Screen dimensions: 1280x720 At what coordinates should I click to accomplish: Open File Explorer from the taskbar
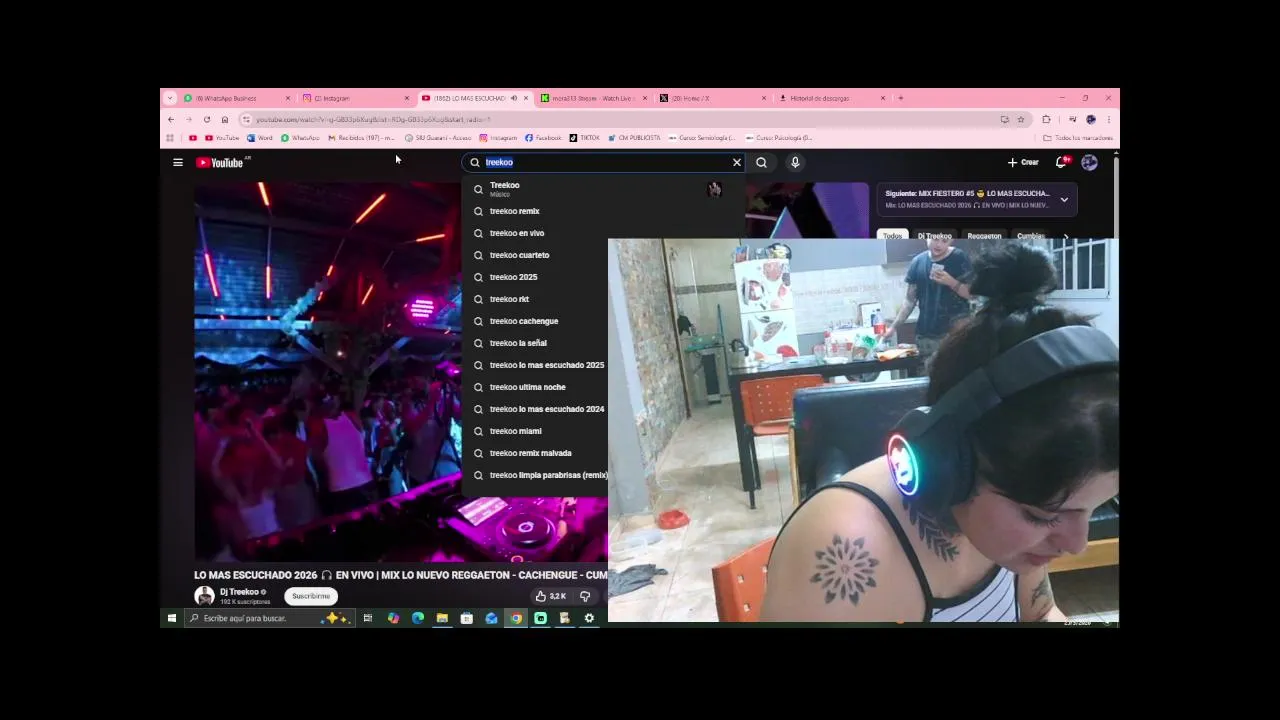(x=442, y=618)
